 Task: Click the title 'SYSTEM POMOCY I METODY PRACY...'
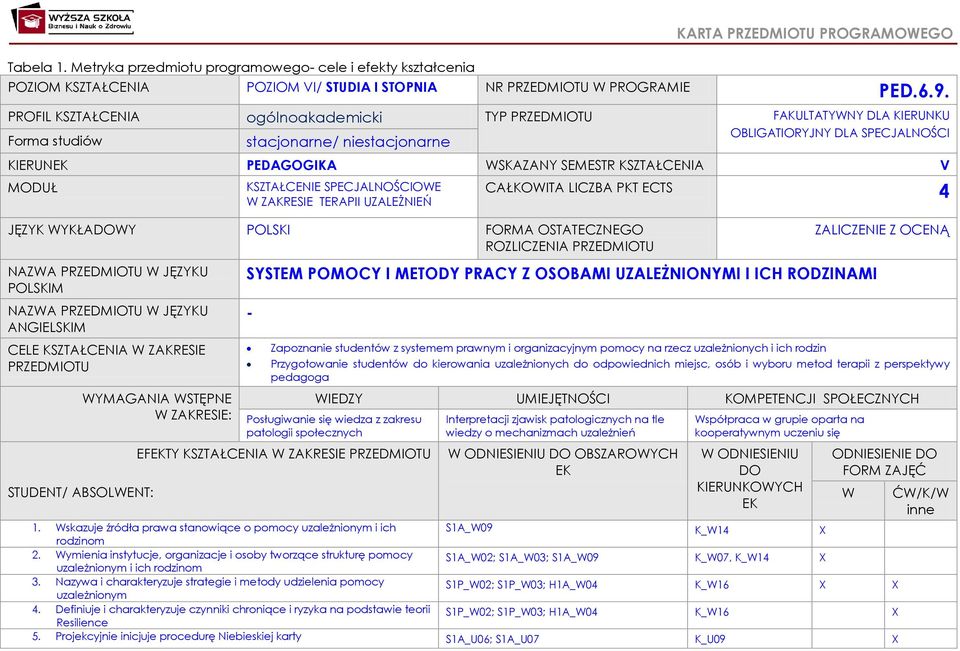point(561,274)
